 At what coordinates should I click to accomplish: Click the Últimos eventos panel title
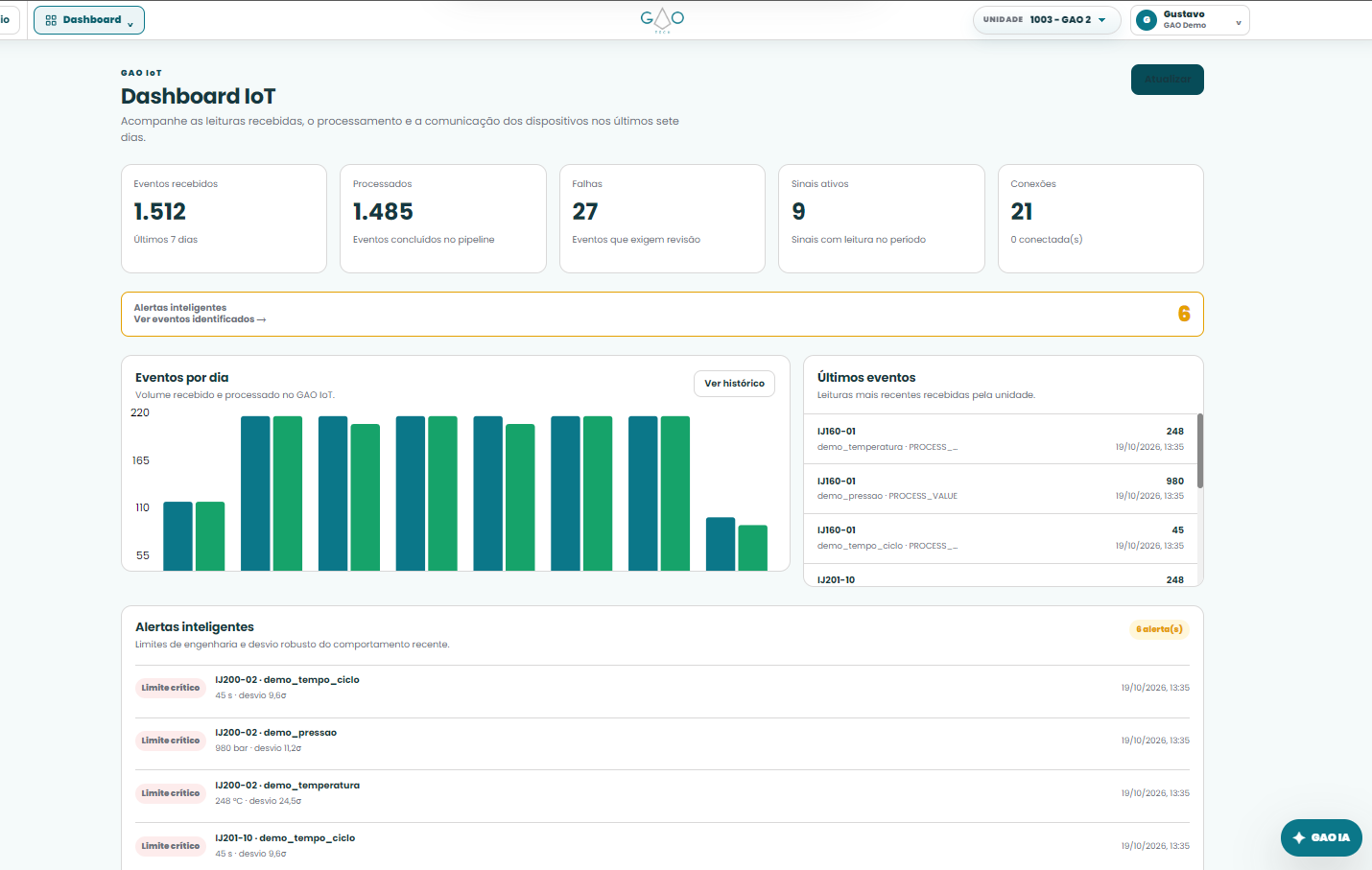pyautogui.click(x=866, y=378)
